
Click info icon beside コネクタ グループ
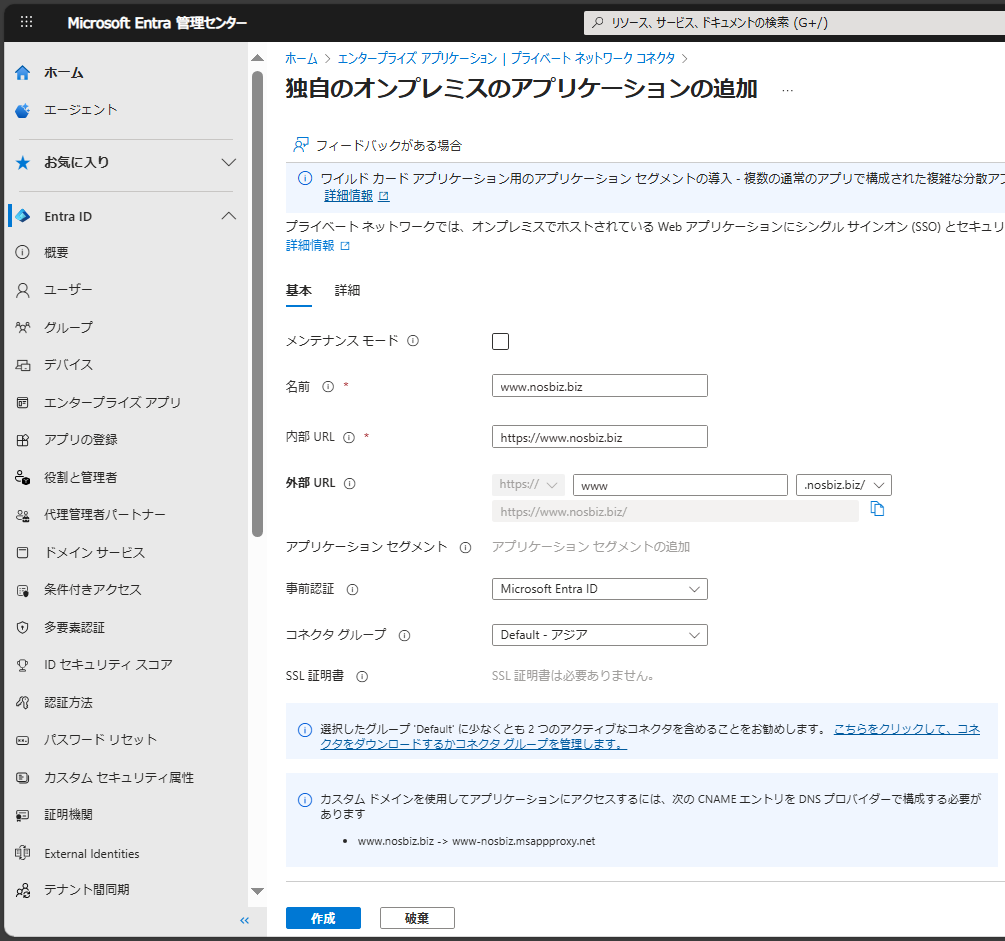point(405,635)
